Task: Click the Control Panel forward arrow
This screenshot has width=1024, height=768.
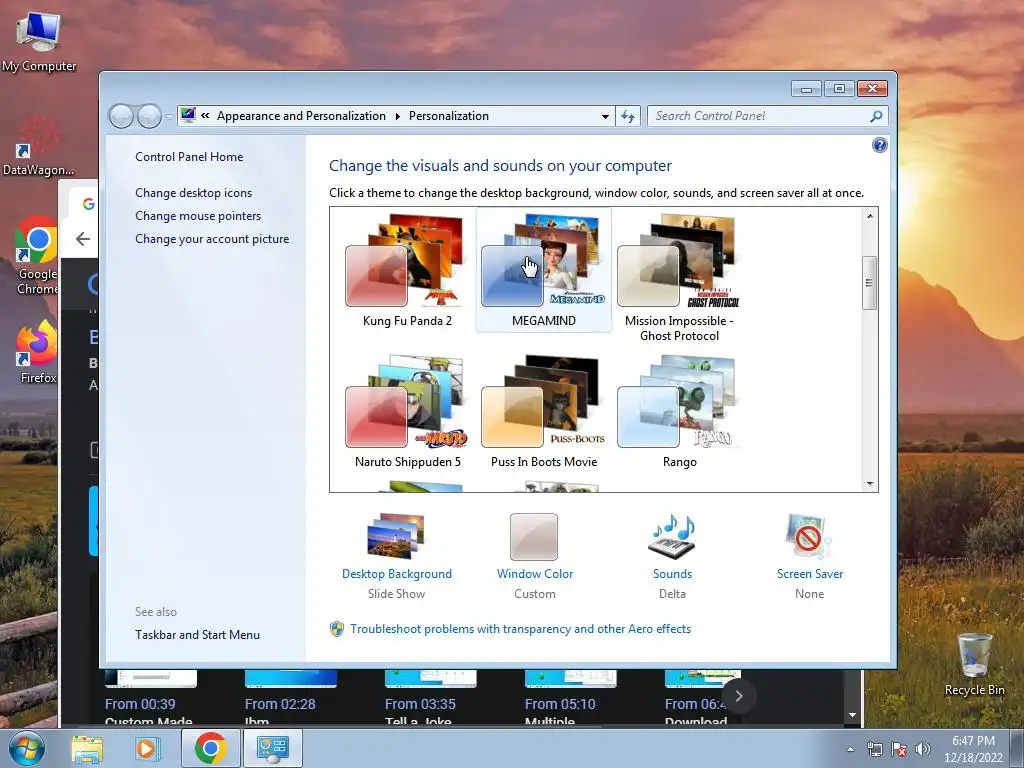Action: click(x=149, y=116)
